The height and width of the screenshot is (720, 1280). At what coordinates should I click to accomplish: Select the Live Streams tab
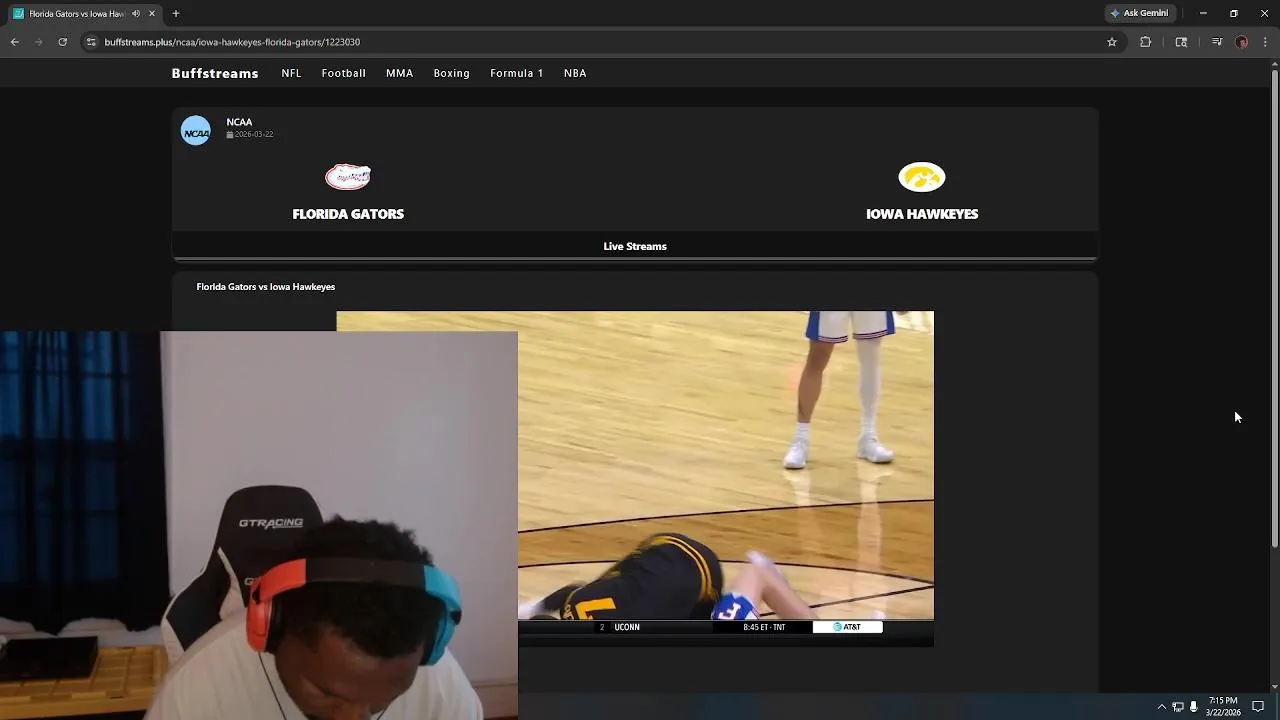635,246
